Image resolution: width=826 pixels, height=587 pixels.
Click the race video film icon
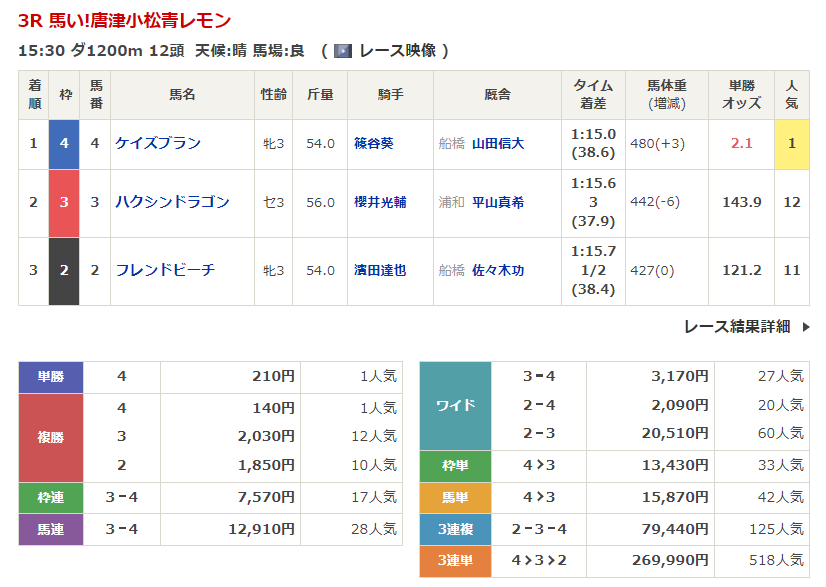pyautogui.click(x=343, y=51)
